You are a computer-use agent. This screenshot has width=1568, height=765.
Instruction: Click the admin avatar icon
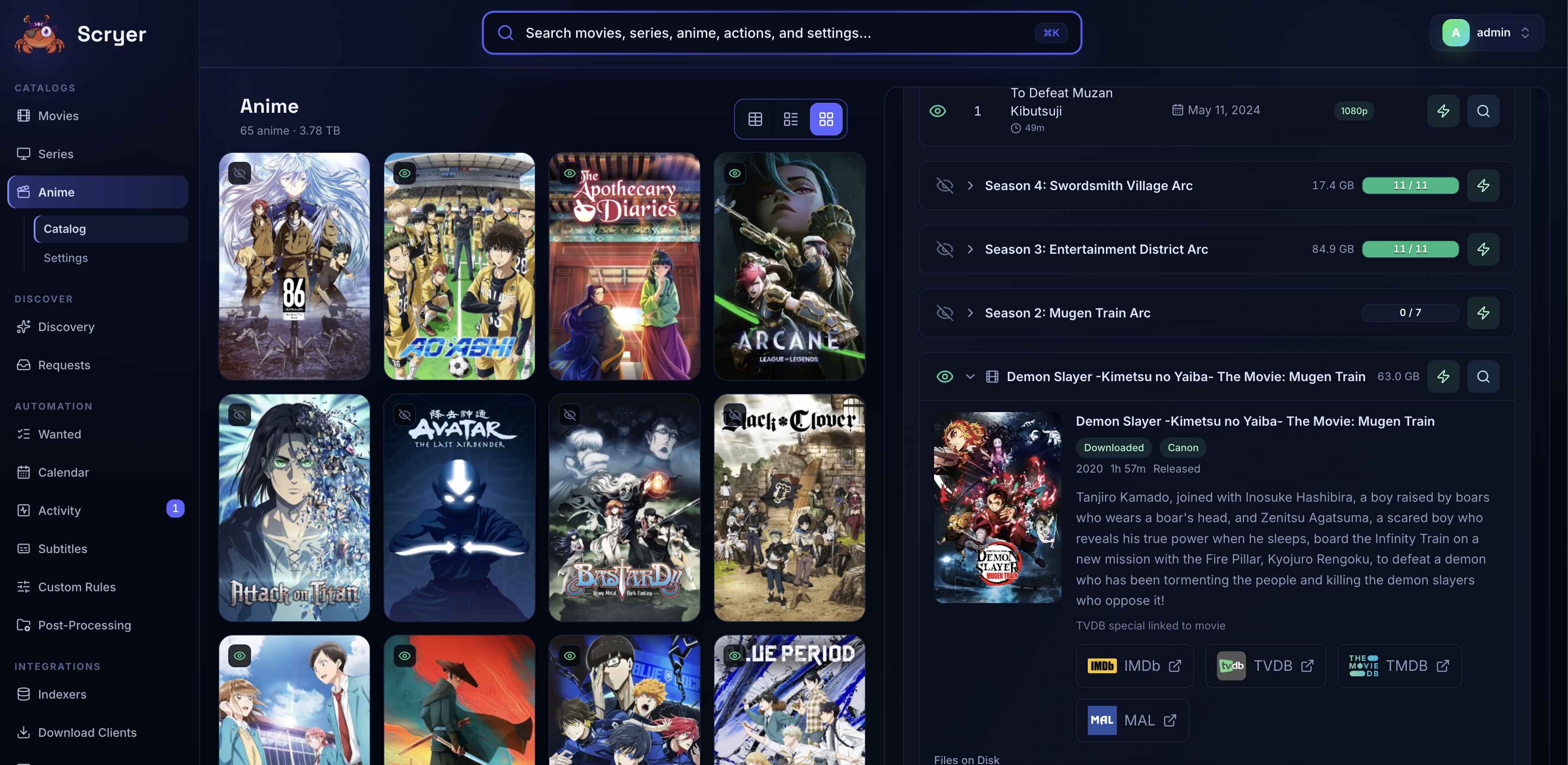click(x=1455, y=33)
